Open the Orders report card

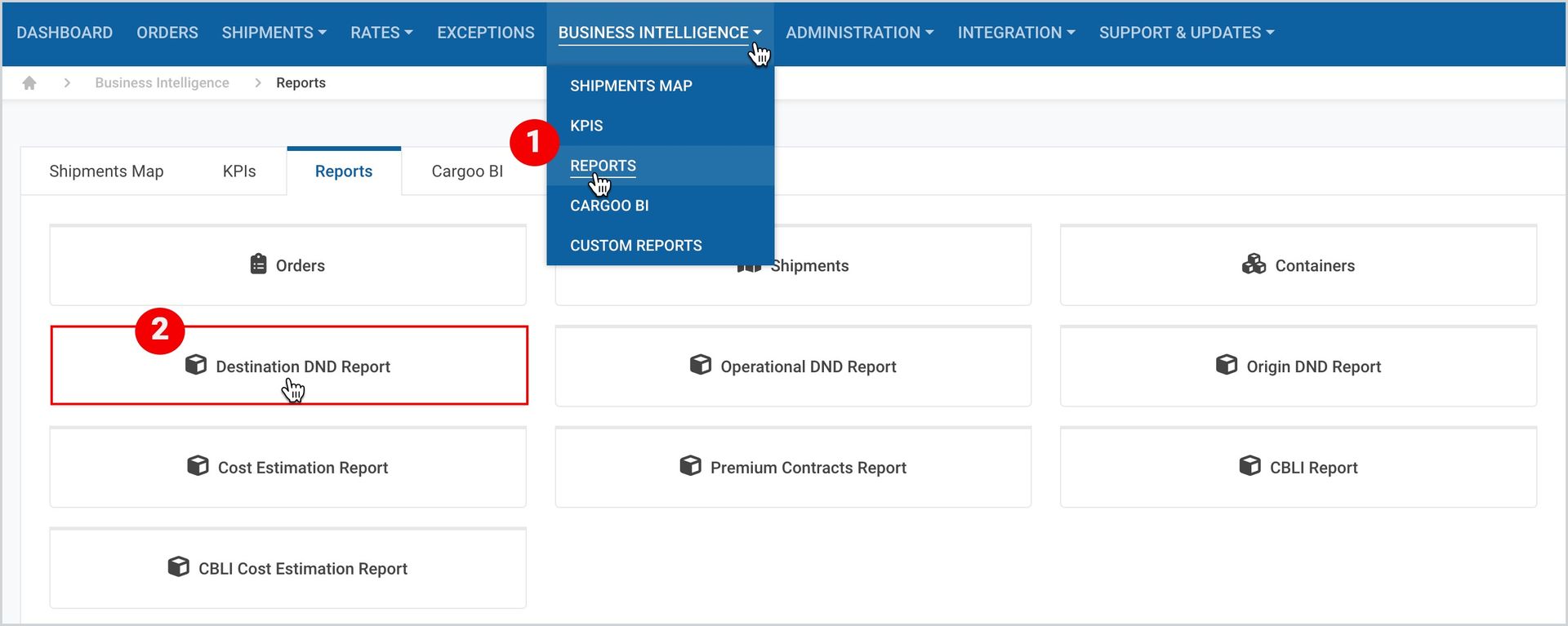click(x=287, y=265)
